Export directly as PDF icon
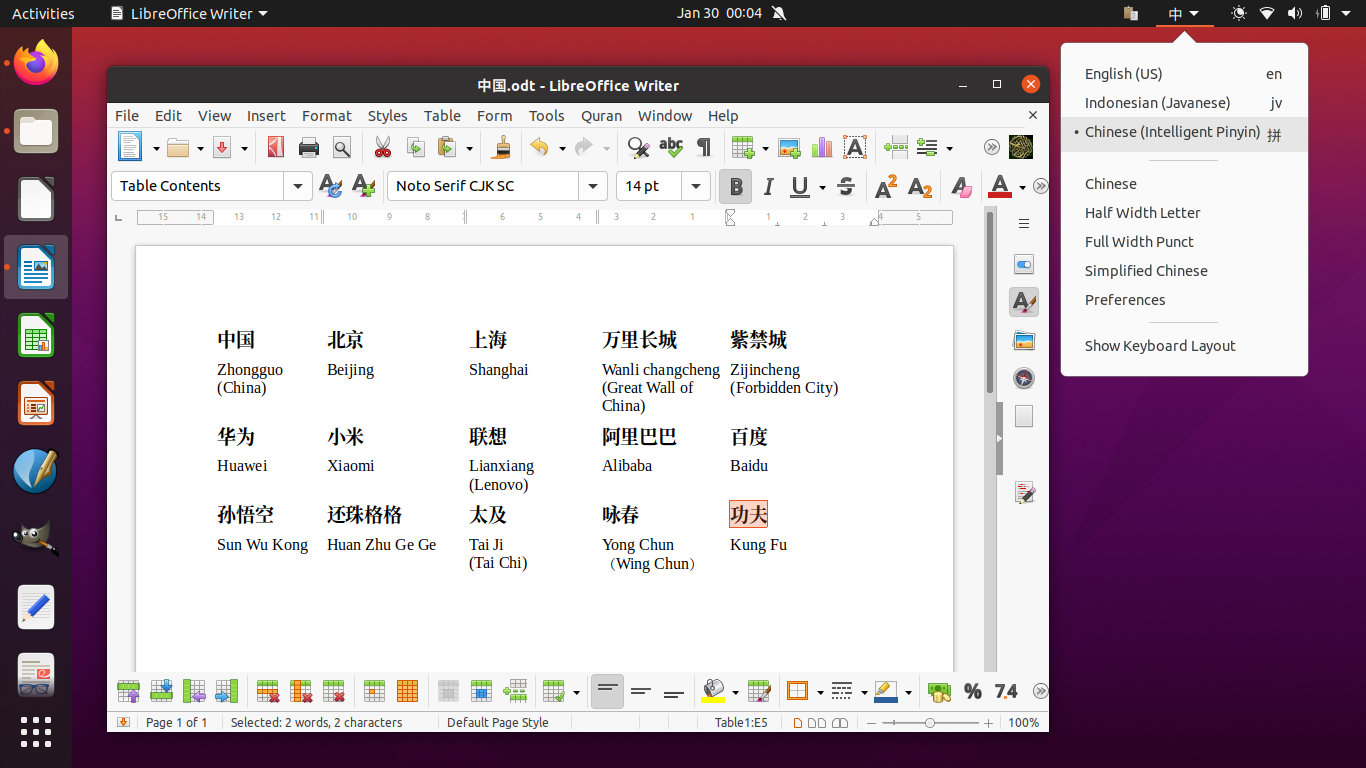1366x768 pixels. [276, 148]
